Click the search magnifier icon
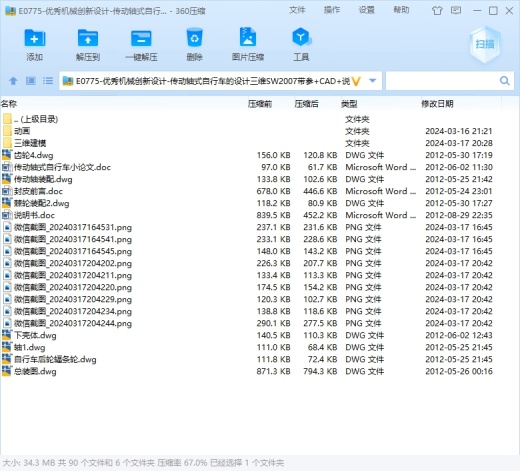520x471 pixels. [x=505, y=81]
